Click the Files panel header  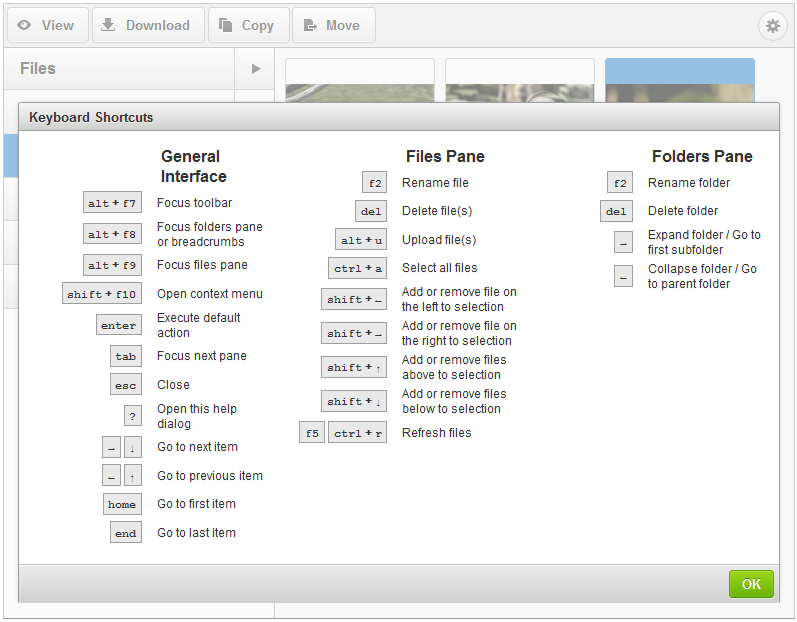coord(119,69)
